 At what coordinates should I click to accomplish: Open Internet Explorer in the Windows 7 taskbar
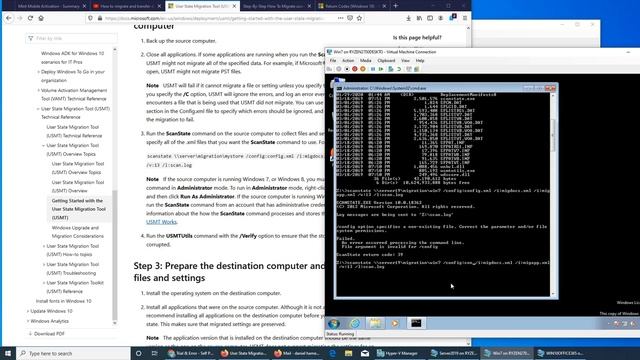click(x=355, y=323)
